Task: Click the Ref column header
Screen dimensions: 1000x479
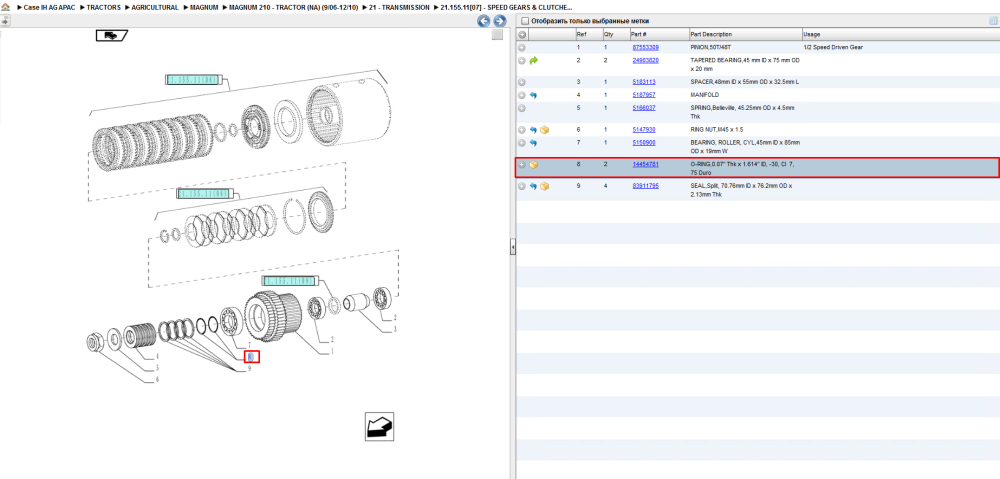Action: coord(588,34)
